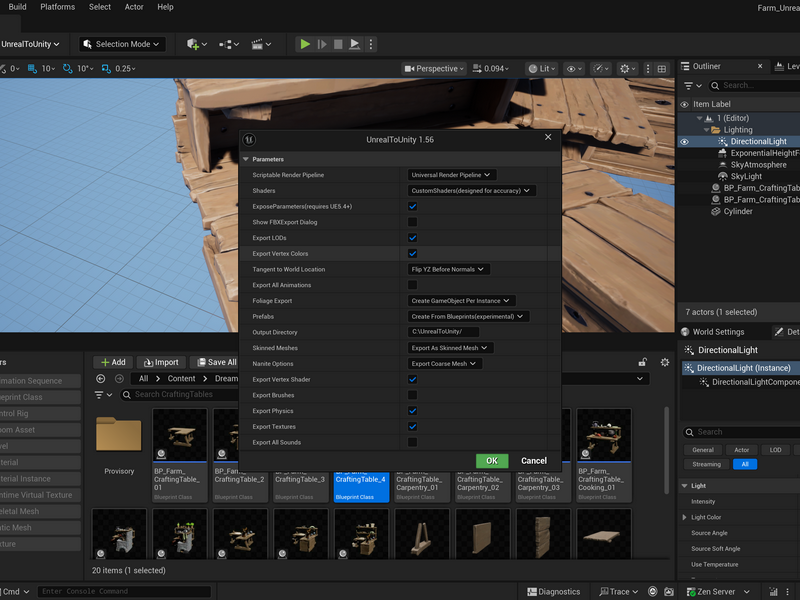Select SkyAtmosphere in the Outliner
The height and width of the screenshot is (600, 800).
click(758, 165)
